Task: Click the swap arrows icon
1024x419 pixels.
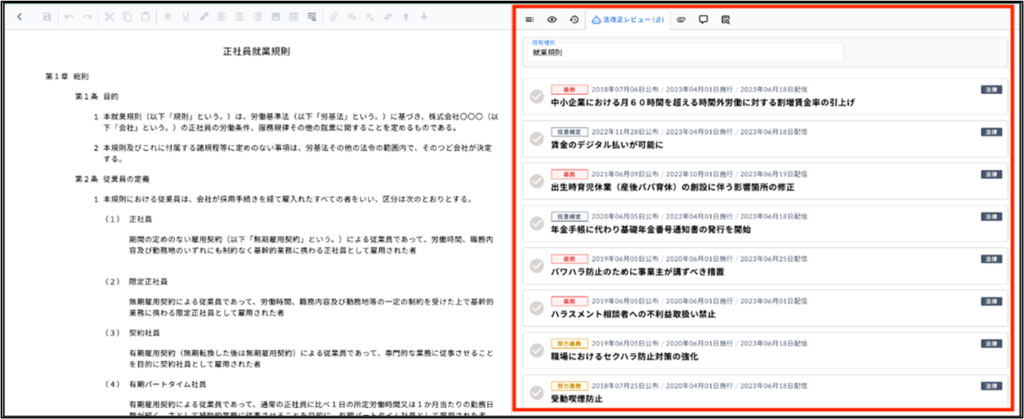Action: tap(388, 17)
